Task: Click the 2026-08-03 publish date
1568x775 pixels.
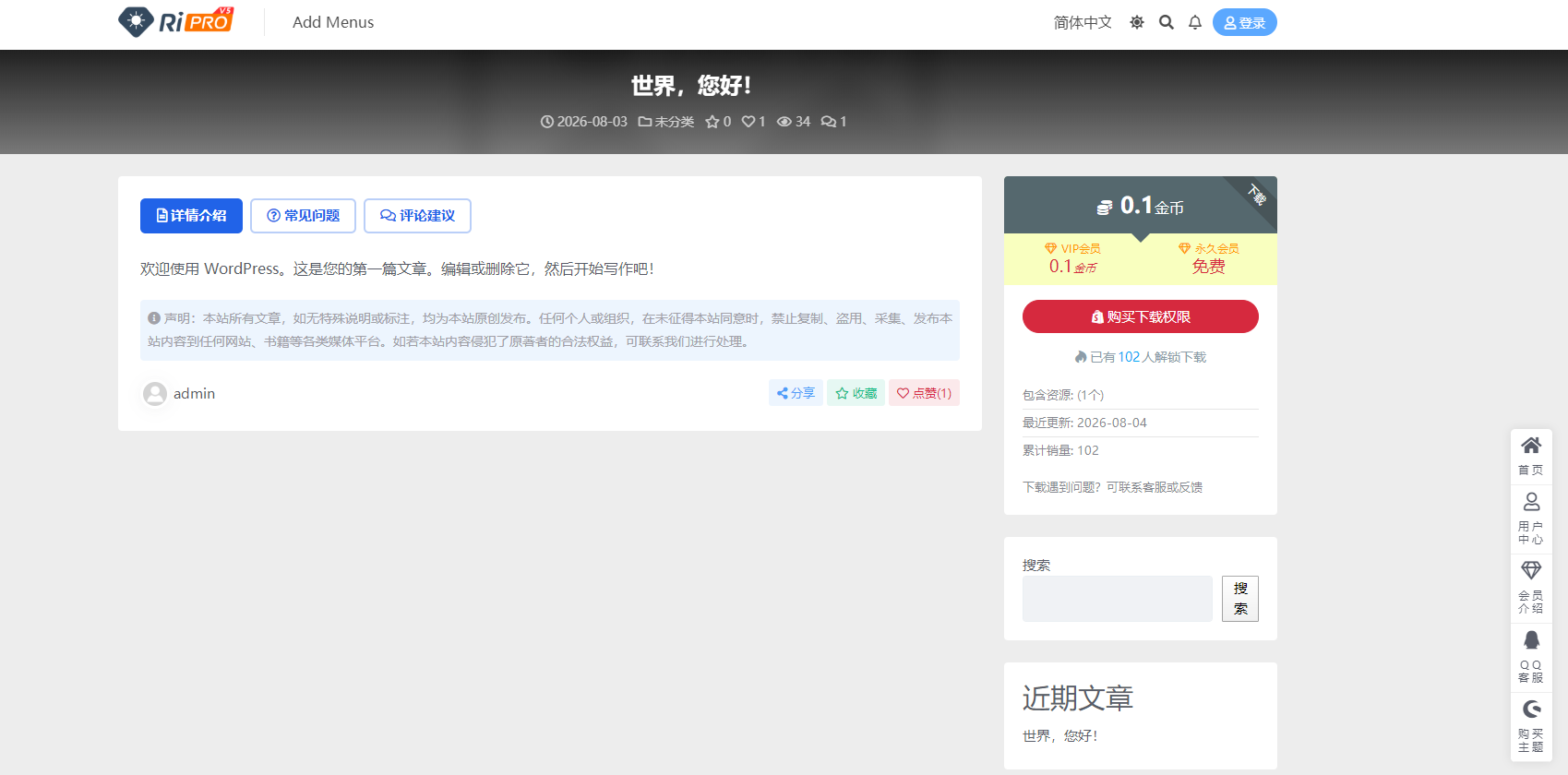Action: pyautogui.click(x=584, y=122)
